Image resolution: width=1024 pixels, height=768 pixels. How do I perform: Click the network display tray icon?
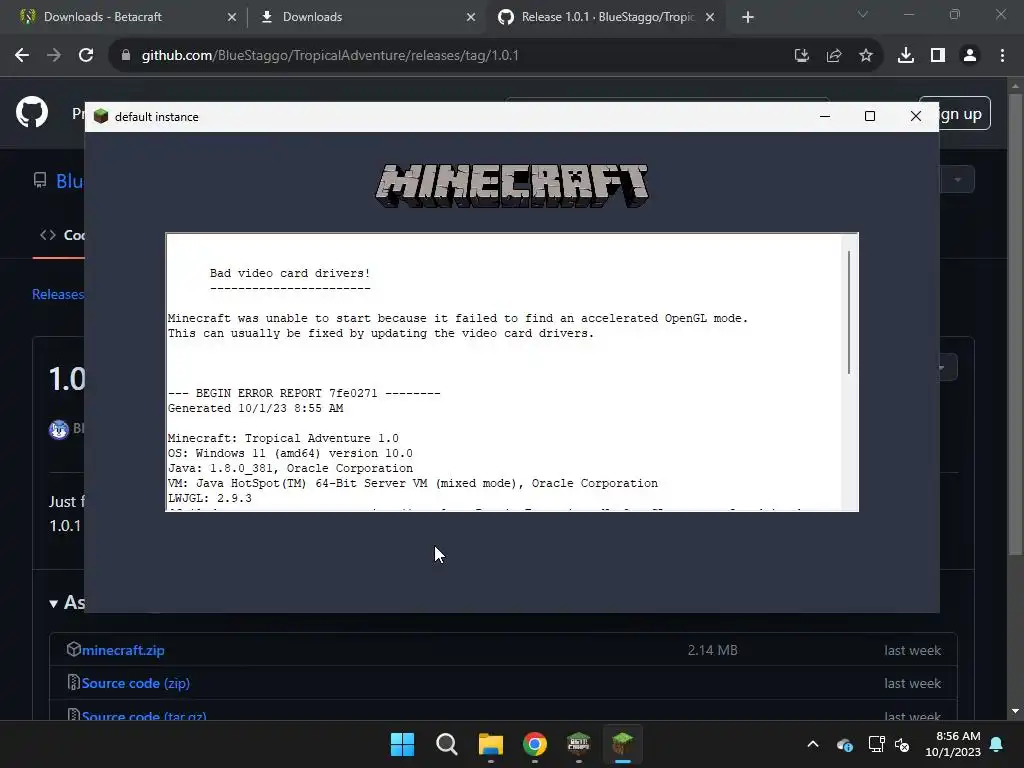tap(876, 744)
